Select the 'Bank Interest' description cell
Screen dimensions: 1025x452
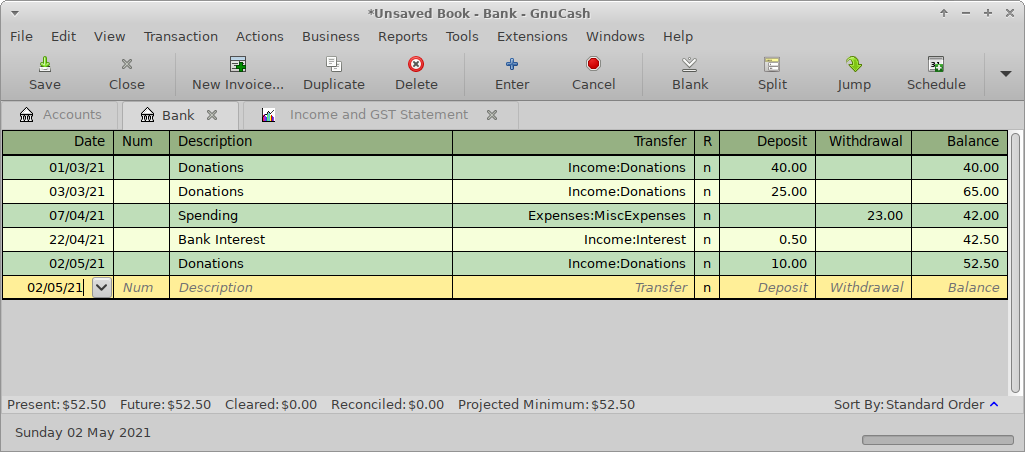coord(311,239)
